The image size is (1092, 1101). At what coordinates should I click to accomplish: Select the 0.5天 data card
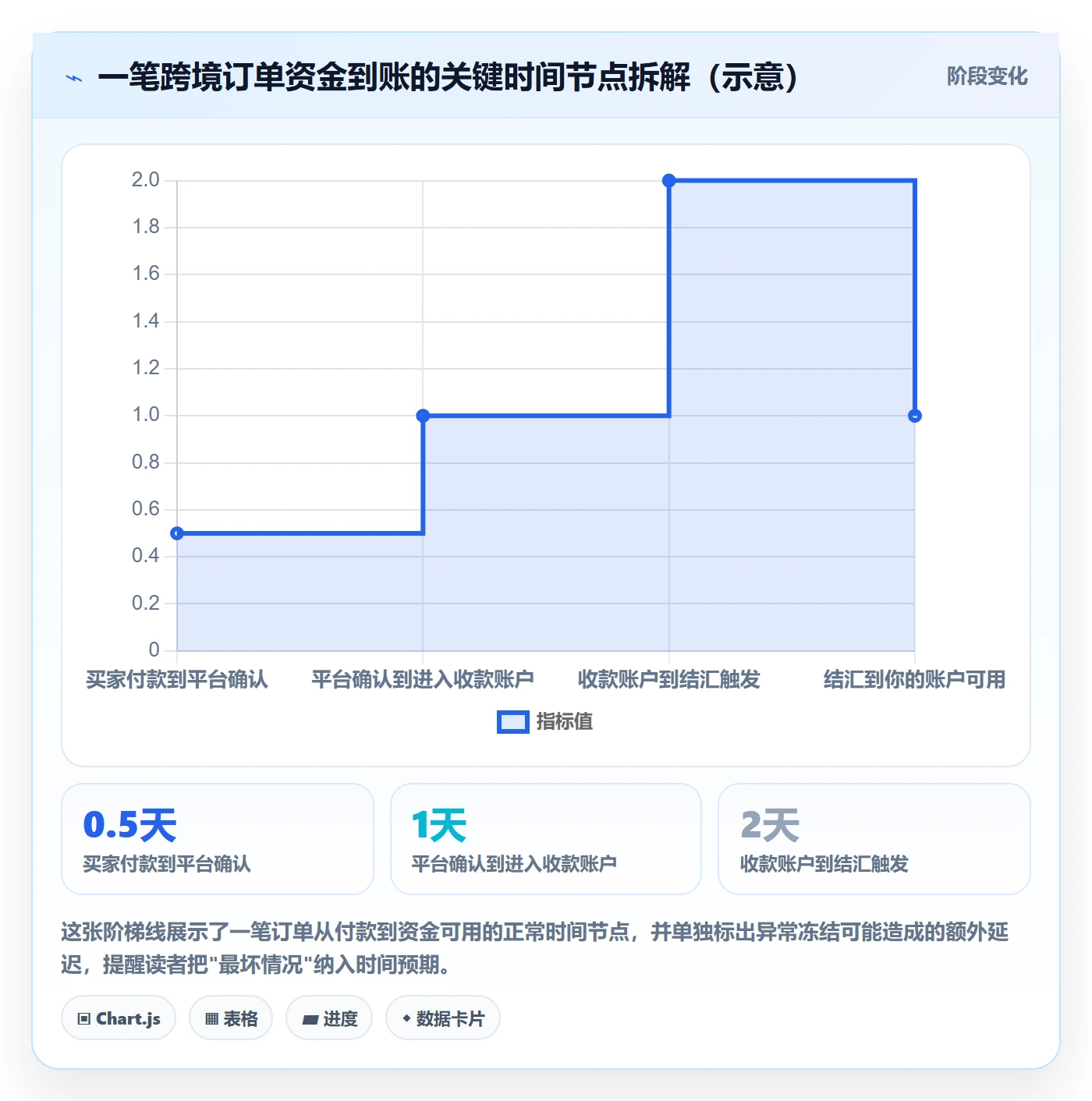pyautogui.click(x=218, y=839)
